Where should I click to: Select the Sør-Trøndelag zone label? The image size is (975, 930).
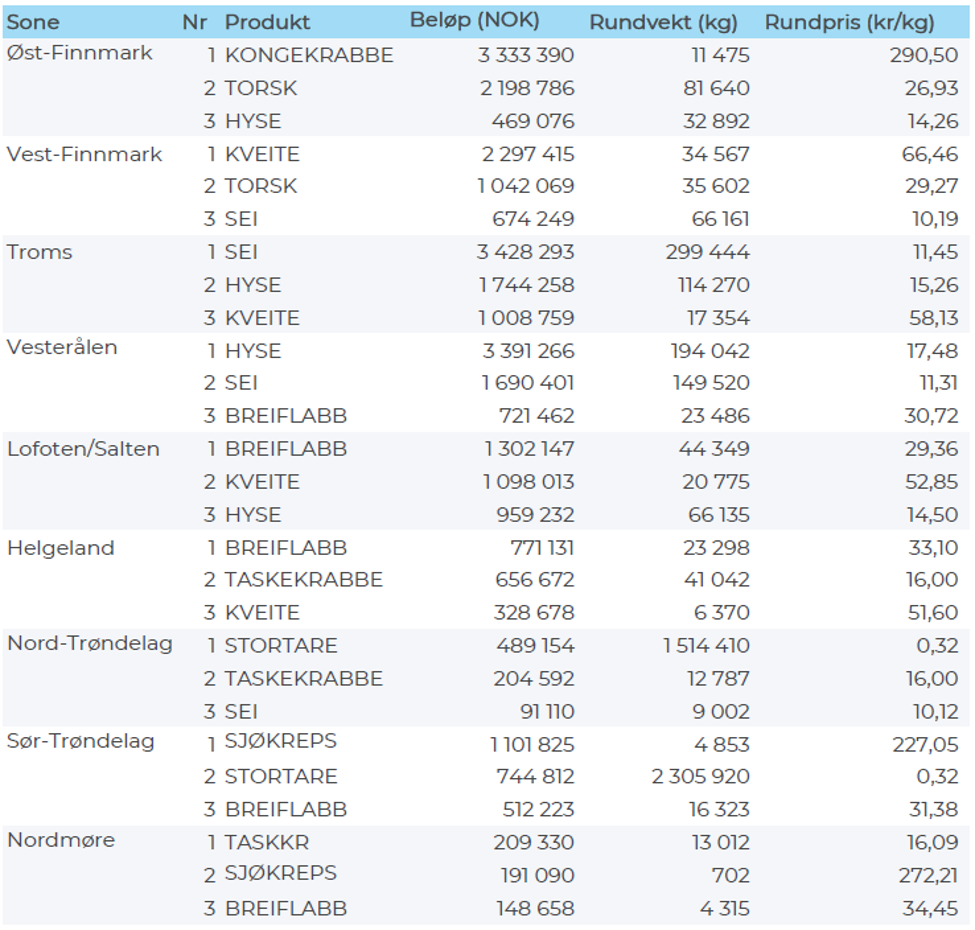coord(81,742)
